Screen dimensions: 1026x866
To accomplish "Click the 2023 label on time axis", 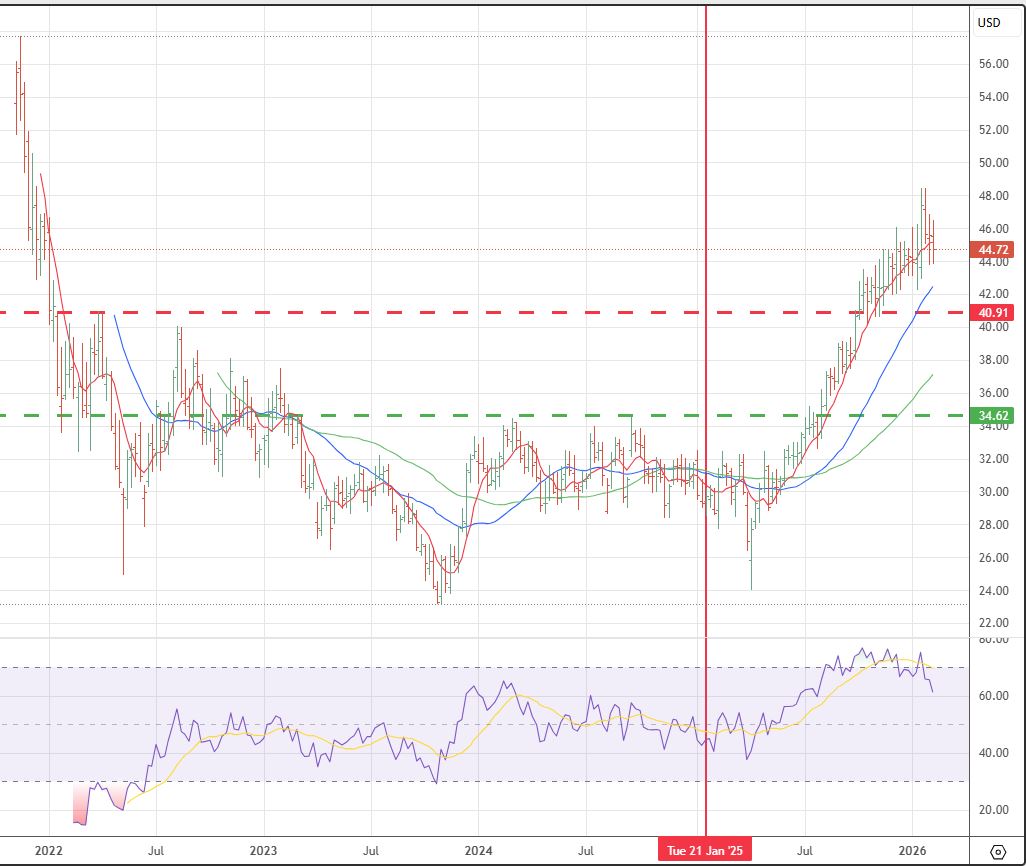I will point(263,851).
